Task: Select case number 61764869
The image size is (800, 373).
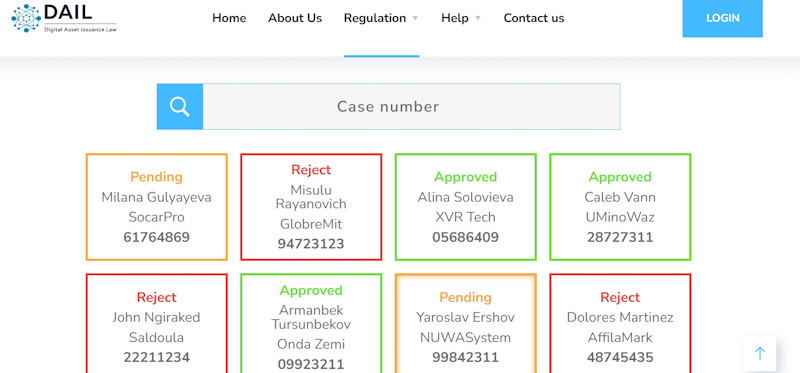Action: coord(157,238)
